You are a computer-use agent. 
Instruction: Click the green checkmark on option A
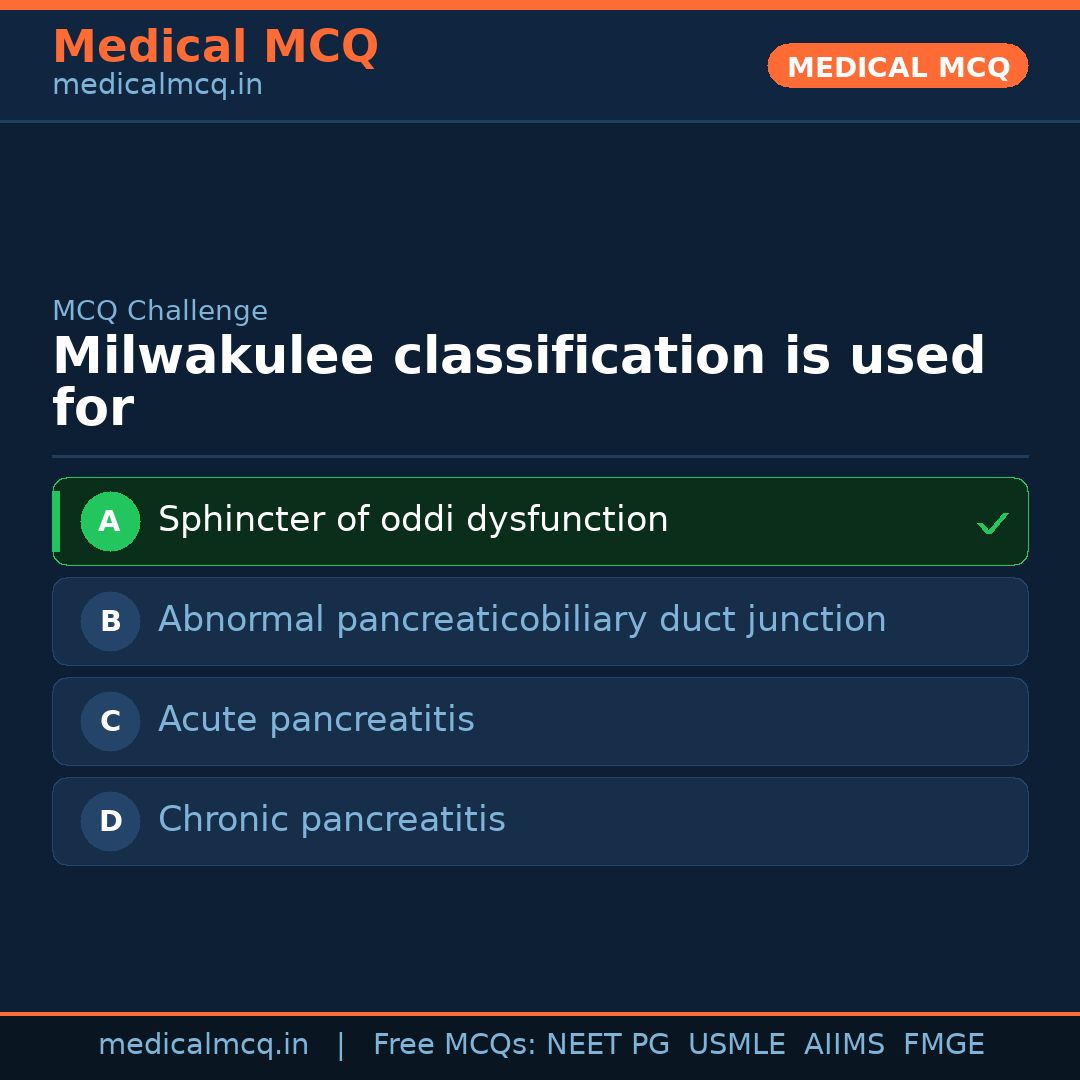992,523
